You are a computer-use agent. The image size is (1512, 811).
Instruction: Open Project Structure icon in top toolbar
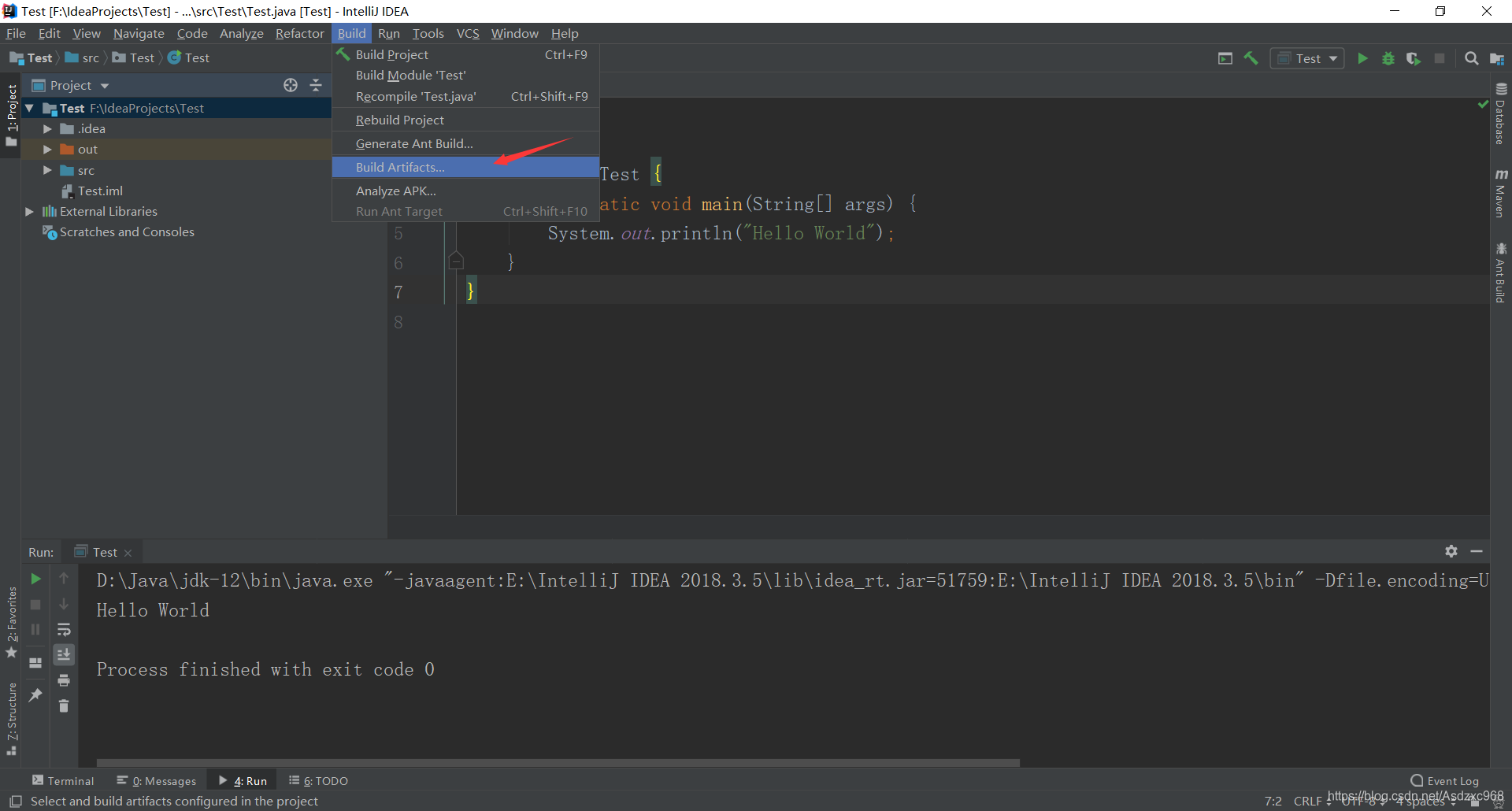(x=1497, y=58)
